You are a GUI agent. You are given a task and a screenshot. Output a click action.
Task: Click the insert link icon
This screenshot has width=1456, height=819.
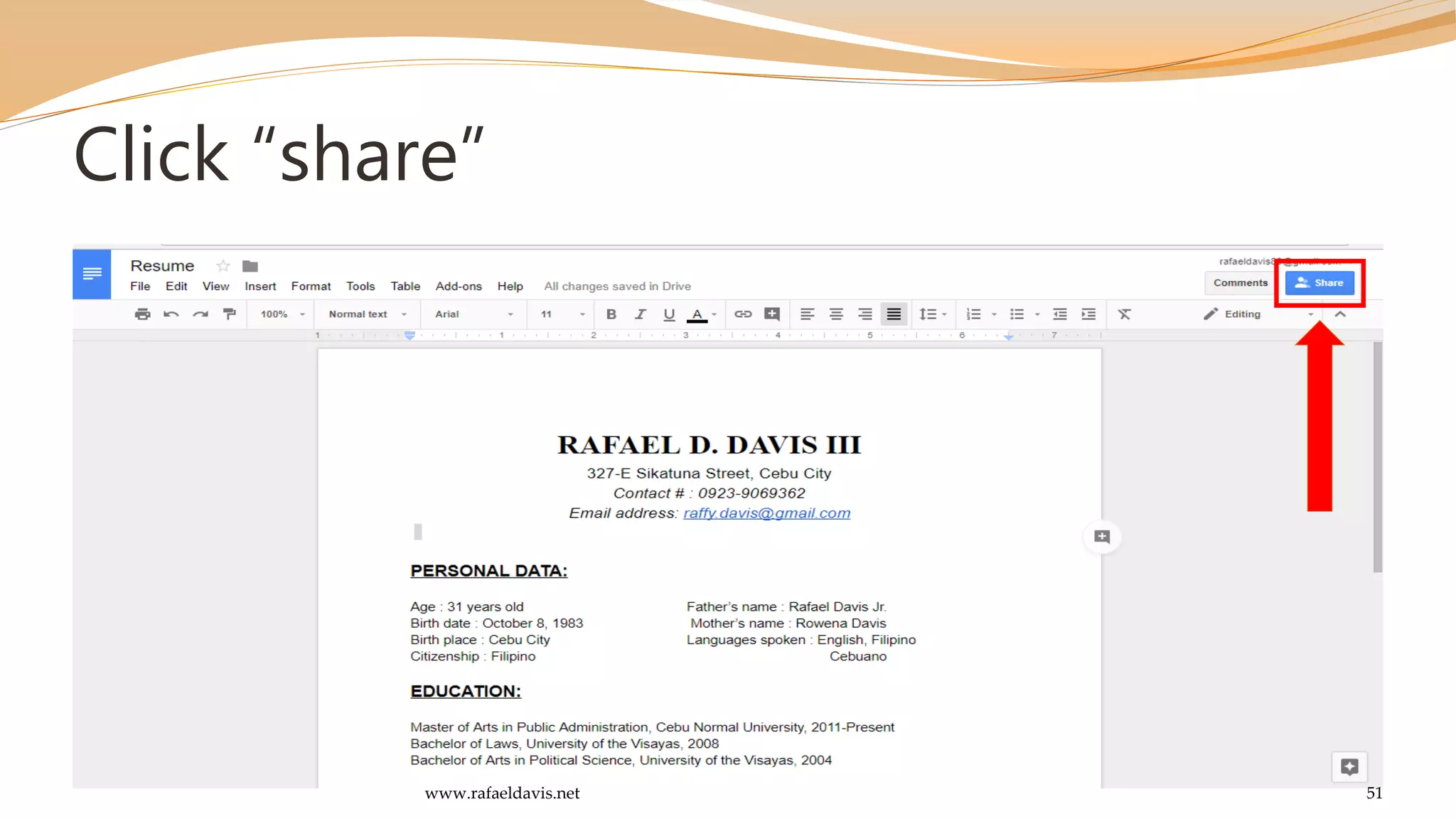743,314
